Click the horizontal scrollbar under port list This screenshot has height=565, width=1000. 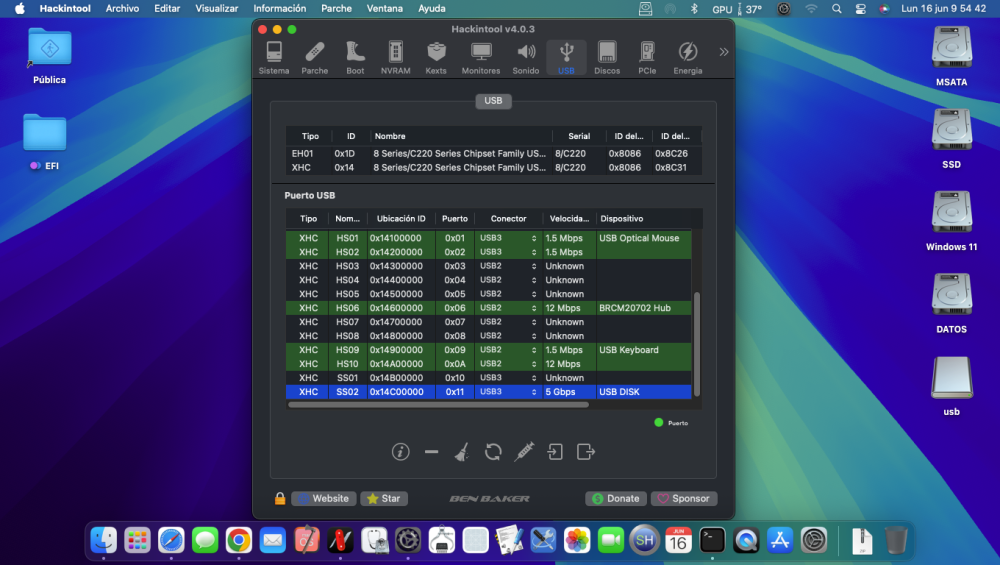438,404
